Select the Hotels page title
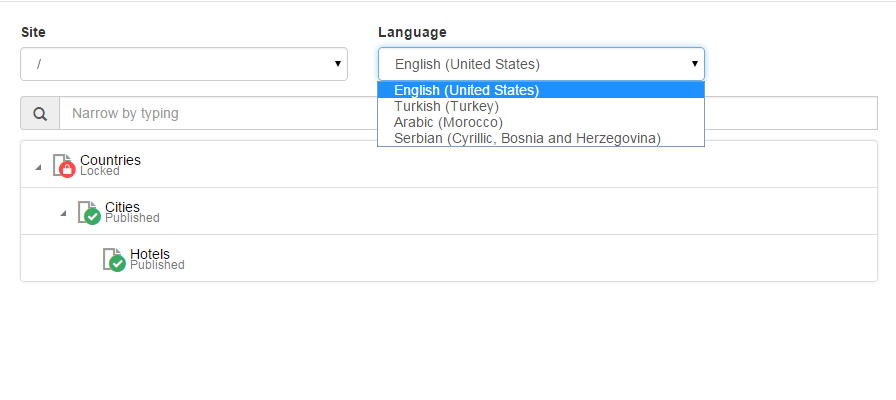 point(150,253)
